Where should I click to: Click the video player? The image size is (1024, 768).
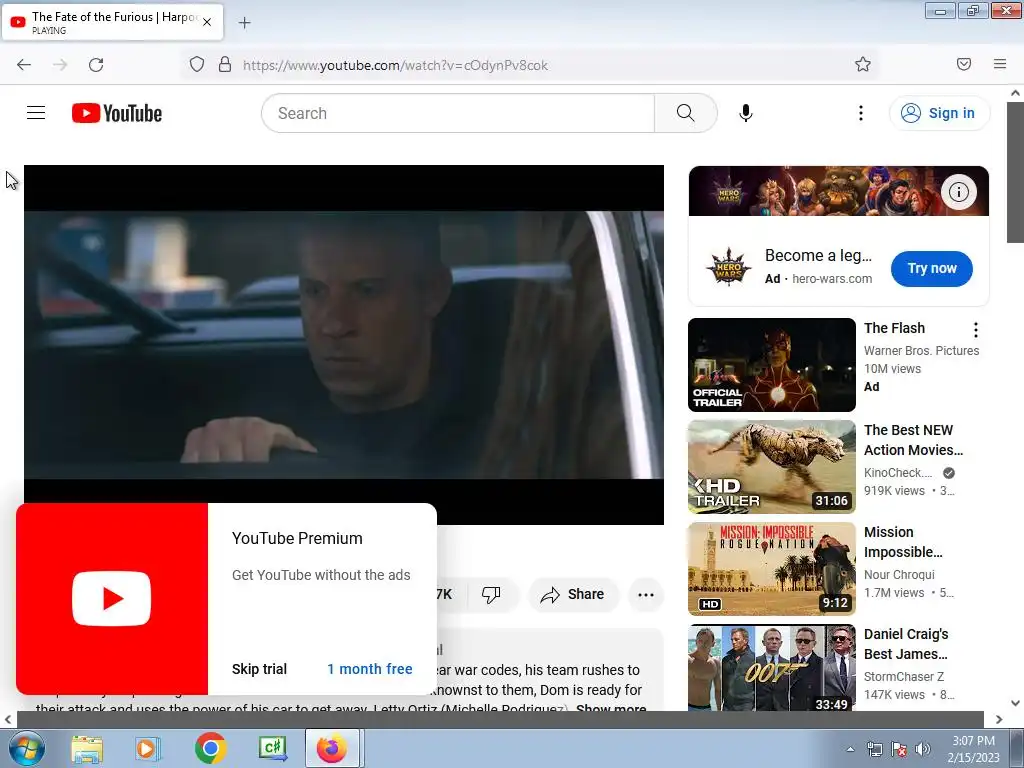click(344, 345)
